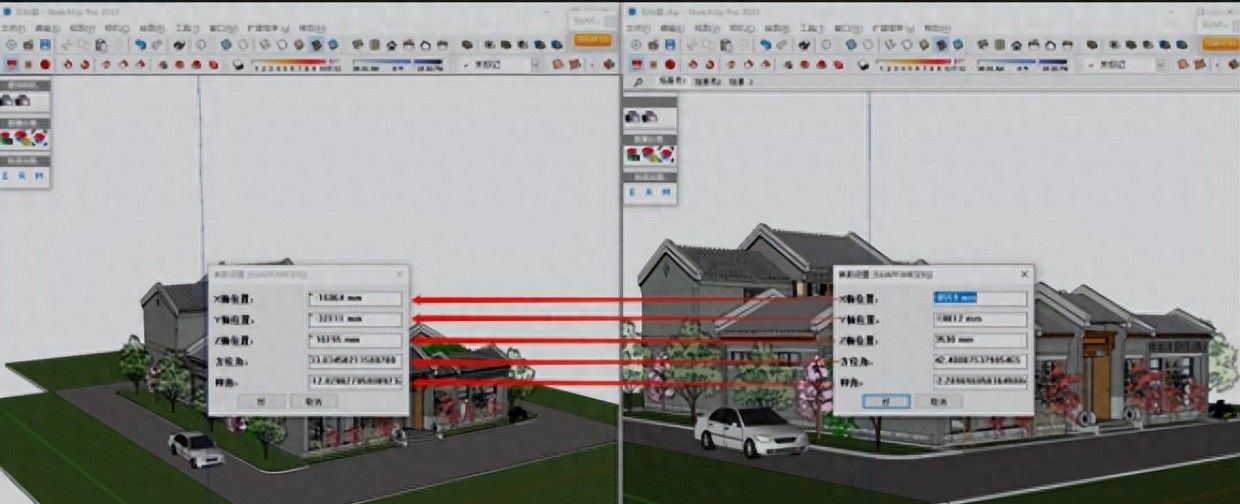Viewport: 1240px width, 504px height.
Task: Enable X-ray style in right window
Action: [851, 44]
